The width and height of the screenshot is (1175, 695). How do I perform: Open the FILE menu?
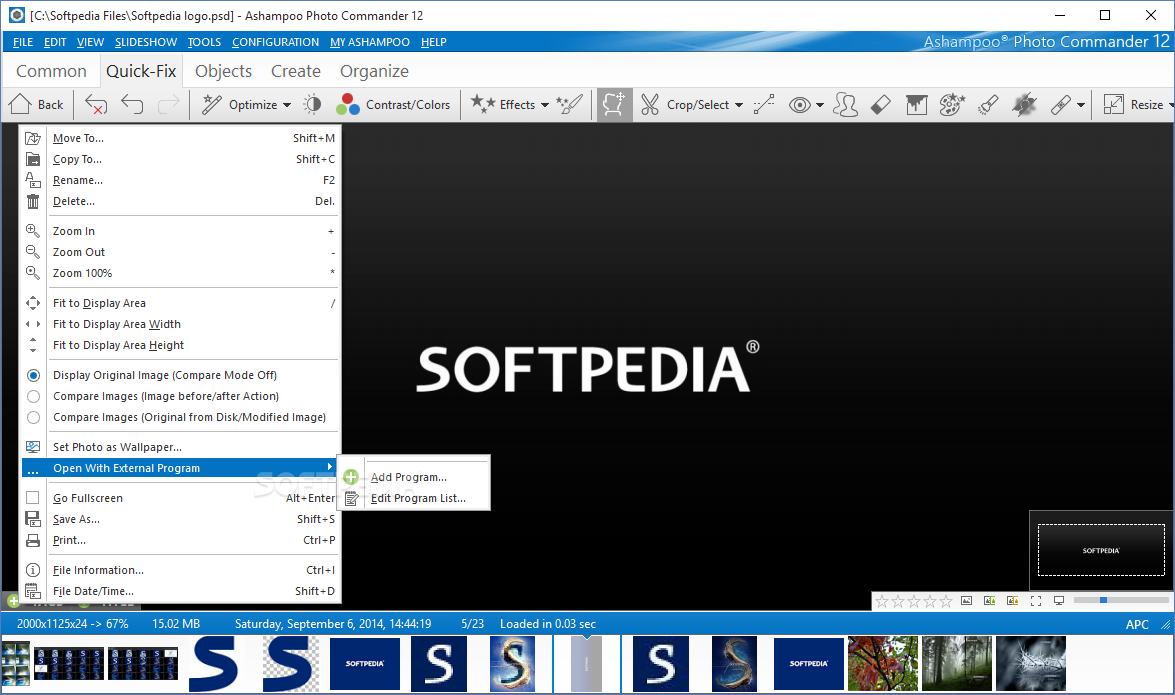click(22, 42)
